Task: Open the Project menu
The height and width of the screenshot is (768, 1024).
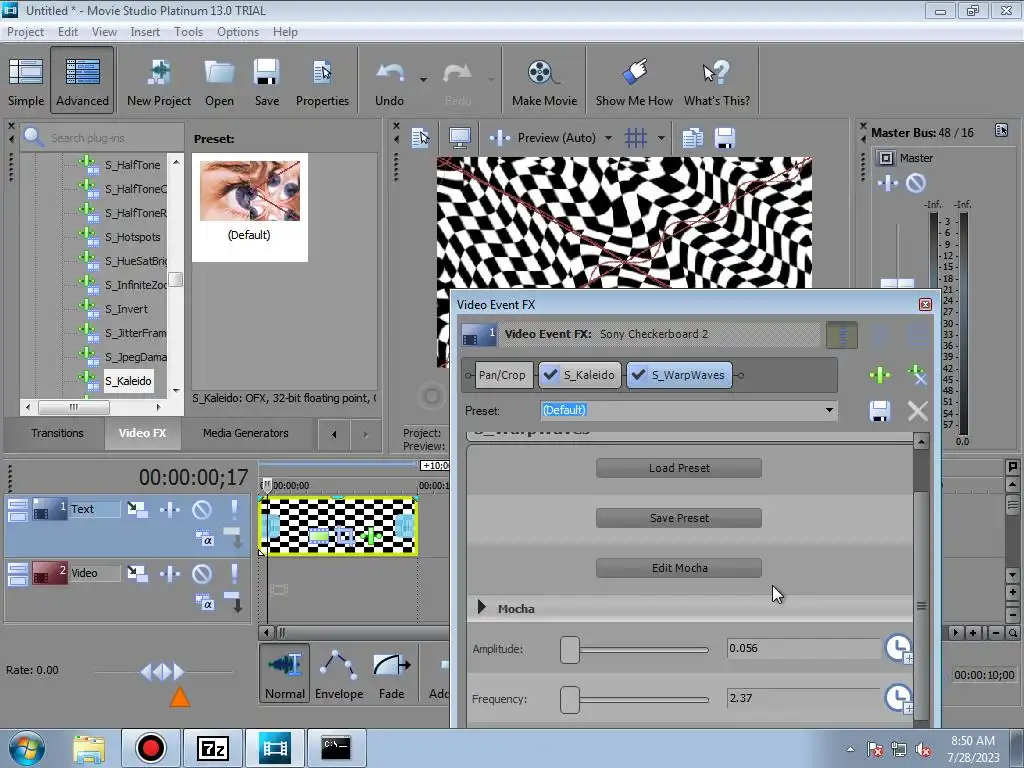Action: (x=25, y=31)
